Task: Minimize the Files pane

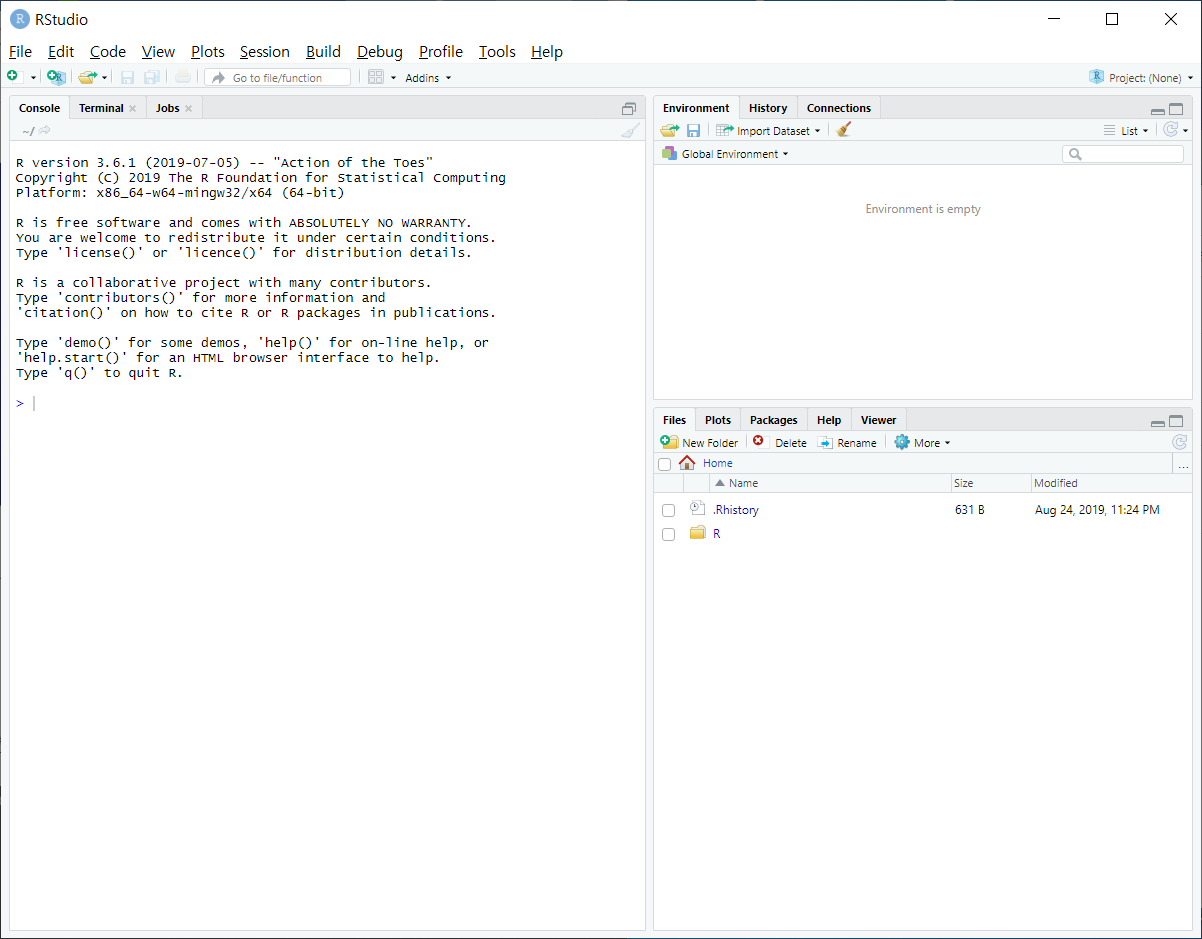Action: click(1157, 422)
